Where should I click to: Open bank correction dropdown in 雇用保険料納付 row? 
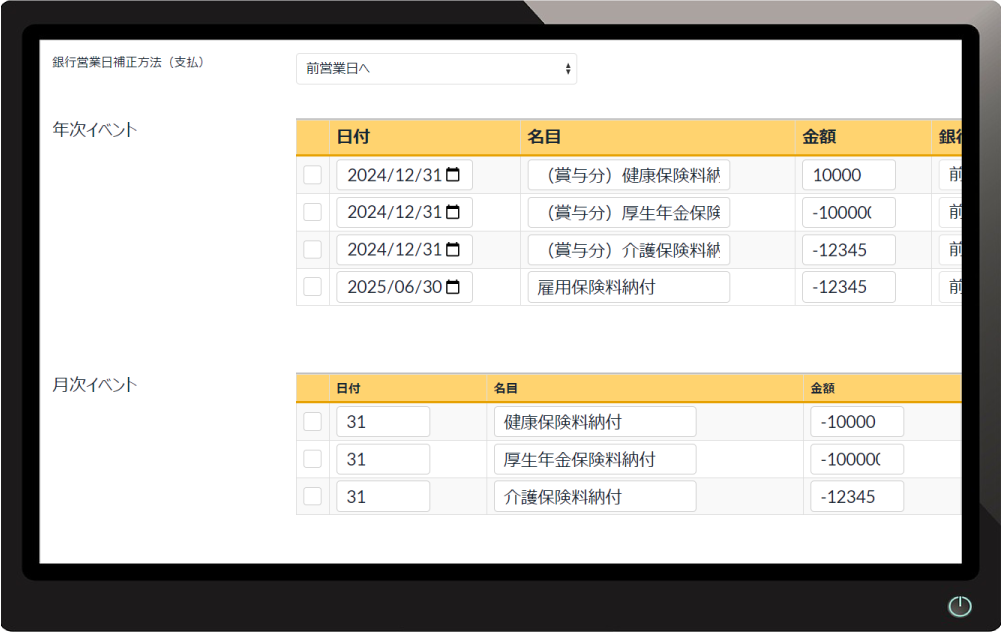tap(950, 287)
